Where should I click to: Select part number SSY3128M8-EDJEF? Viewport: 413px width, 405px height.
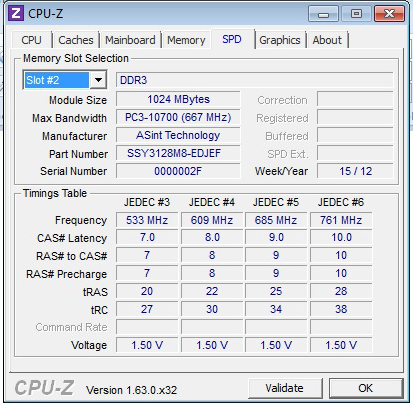178,153
